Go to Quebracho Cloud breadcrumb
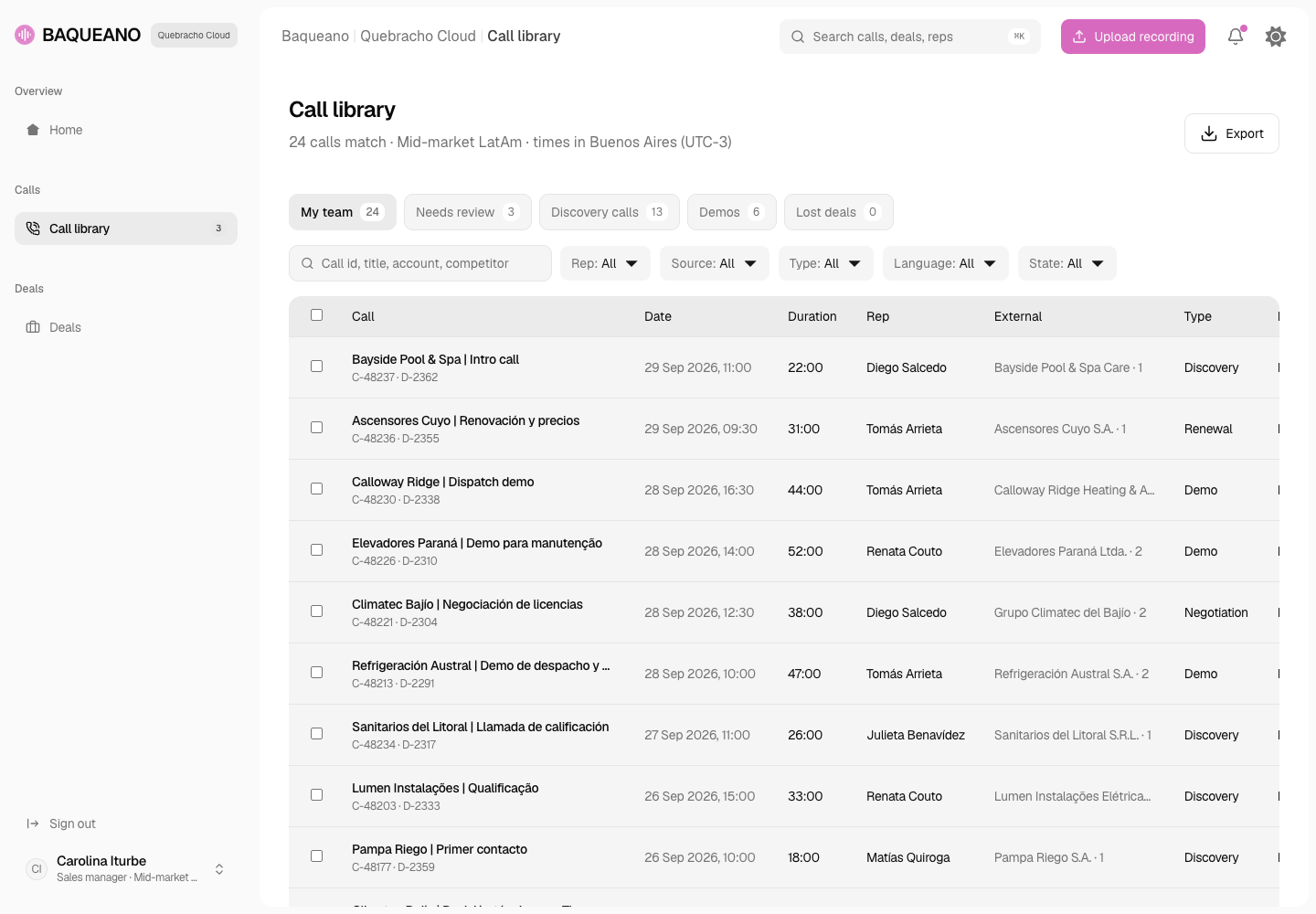The image size is (1316, 914). 418,37
